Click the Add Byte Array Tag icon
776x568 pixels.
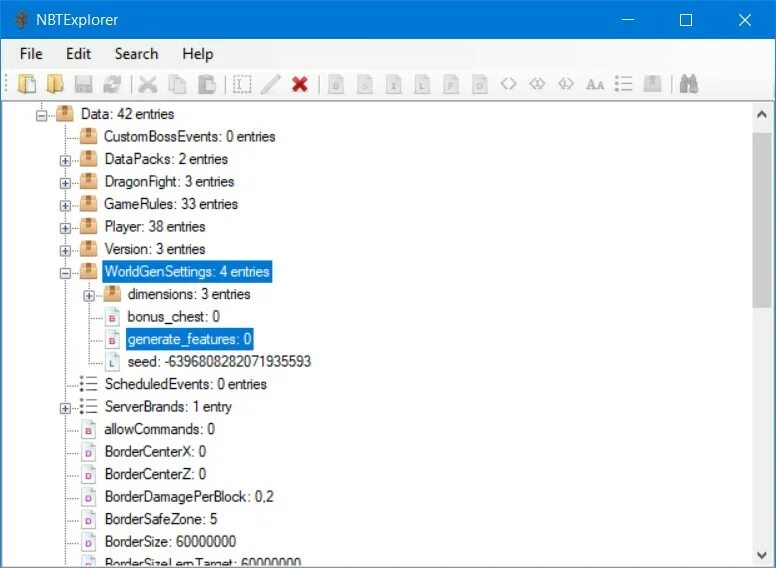coord(508,84)
